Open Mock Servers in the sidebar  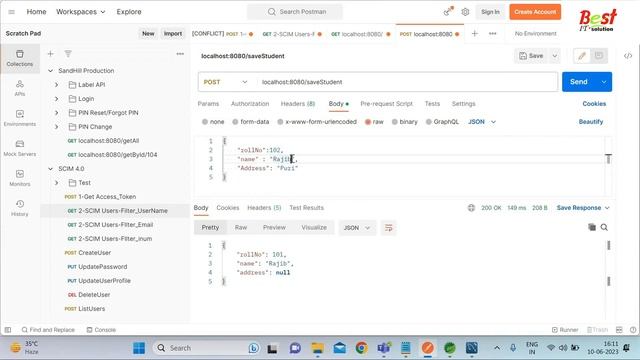coord(20,148)
